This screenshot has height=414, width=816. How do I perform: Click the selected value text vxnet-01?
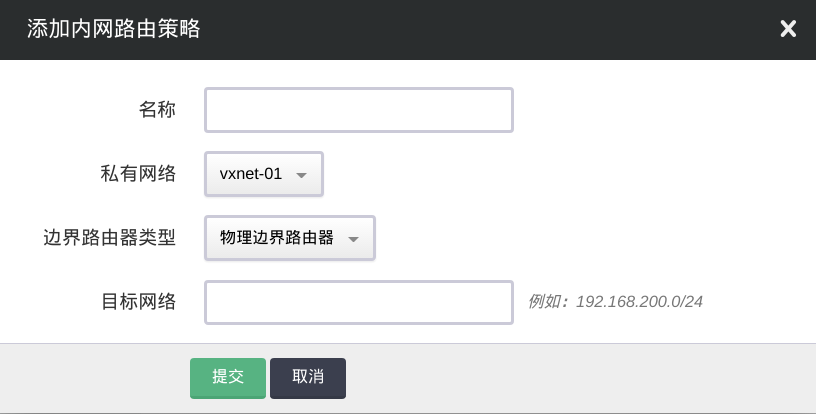tap(251, 174)
